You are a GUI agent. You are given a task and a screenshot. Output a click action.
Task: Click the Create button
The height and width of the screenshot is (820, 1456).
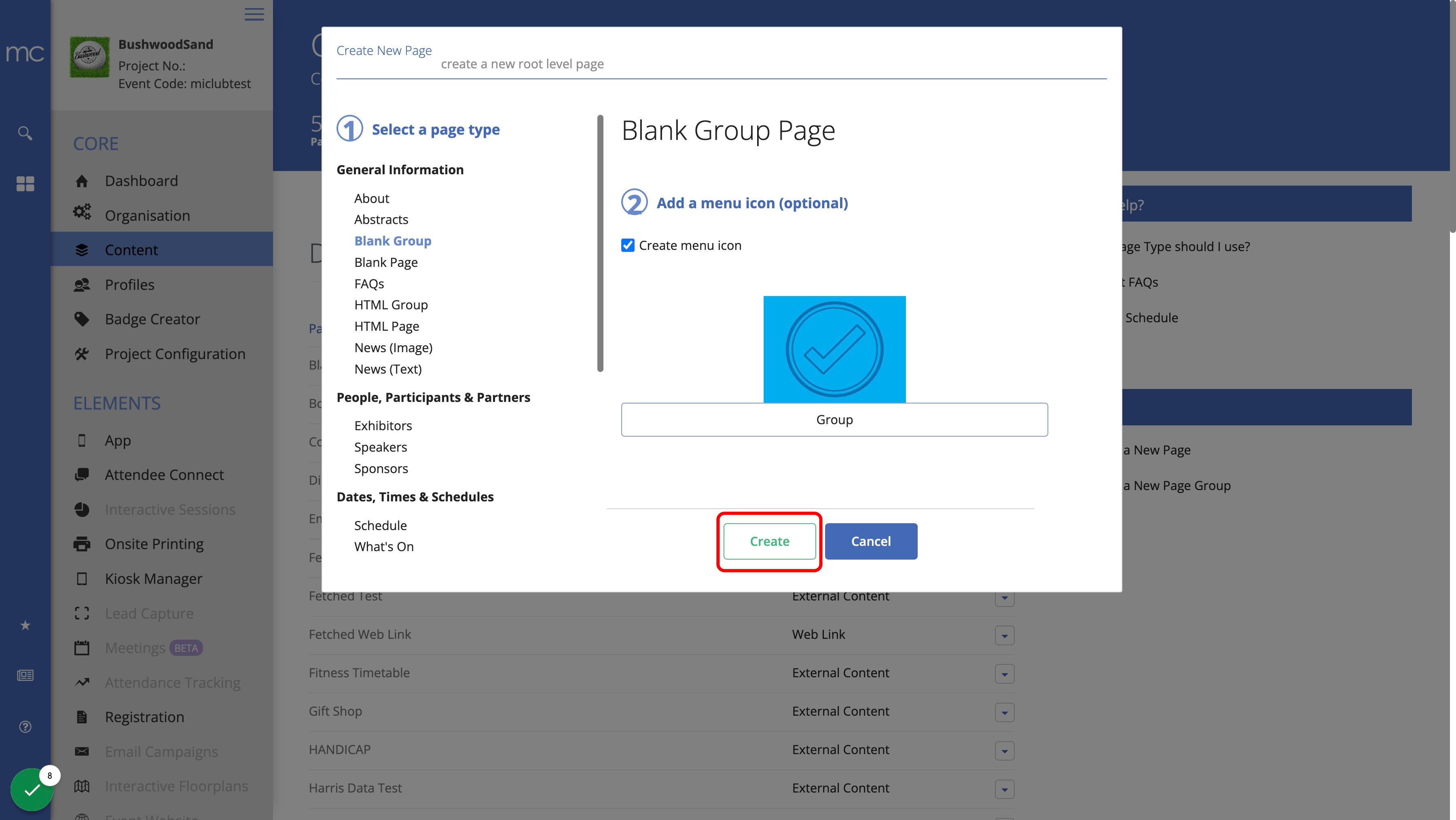pos(769,541)
